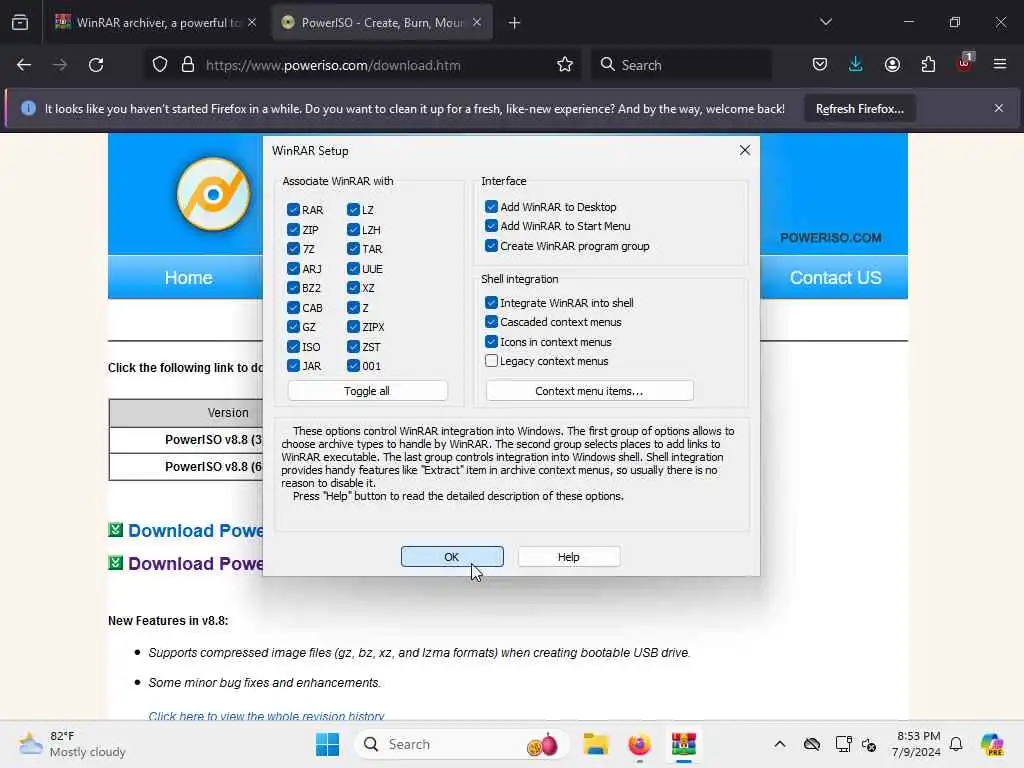Uncheck the ZIP file association
This screenshot has width=1024, height=768.
(x=293, y=229)
